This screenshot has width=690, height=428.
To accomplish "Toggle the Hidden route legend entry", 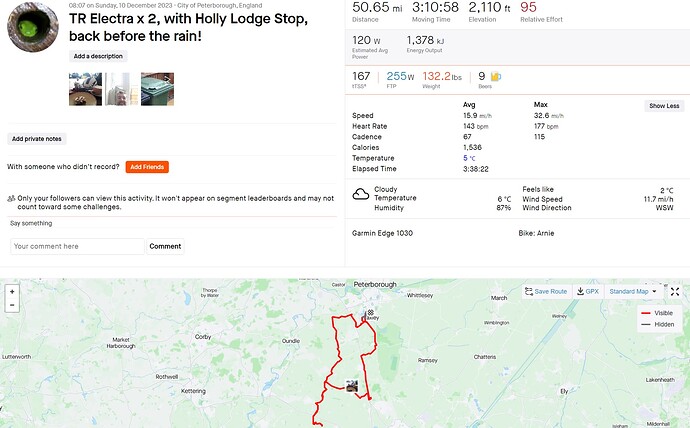I will pyautogui.click(x=656, y=324).
